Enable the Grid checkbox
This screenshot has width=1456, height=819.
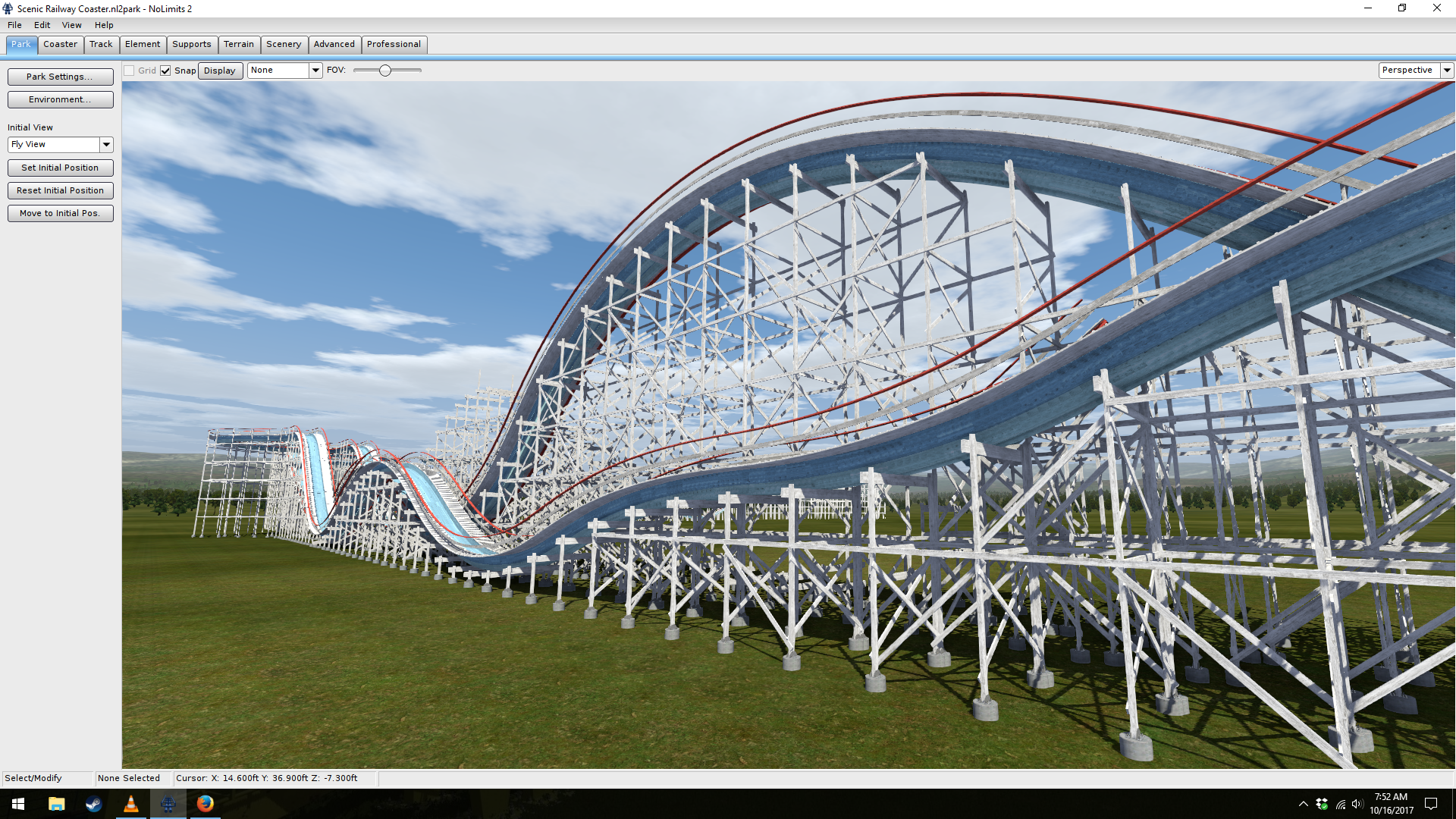[130, 71]
